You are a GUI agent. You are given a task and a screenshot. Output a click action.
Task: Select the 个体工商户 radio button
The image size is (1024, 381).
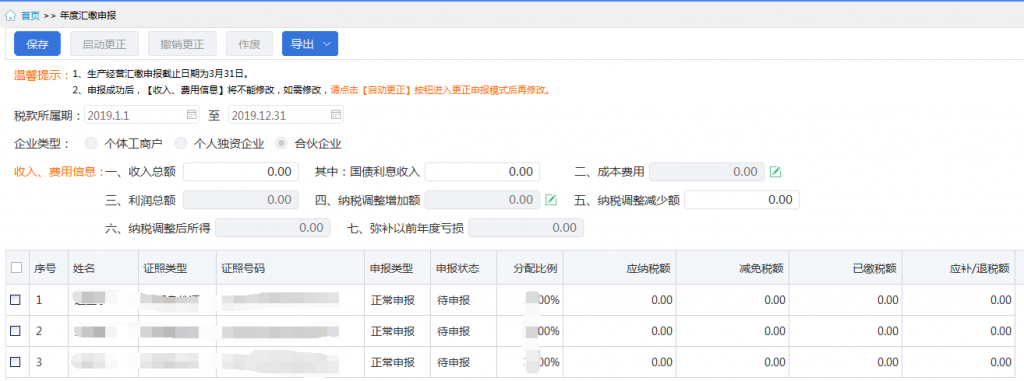point(91,143)
